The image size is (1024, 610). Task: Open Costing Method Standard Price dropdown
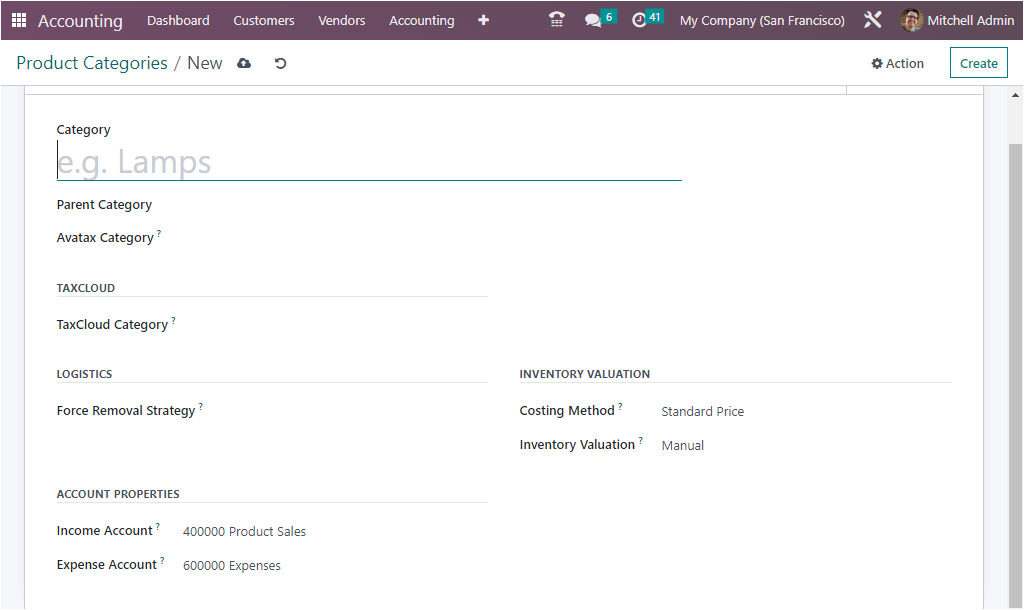(x=703, y=411)
